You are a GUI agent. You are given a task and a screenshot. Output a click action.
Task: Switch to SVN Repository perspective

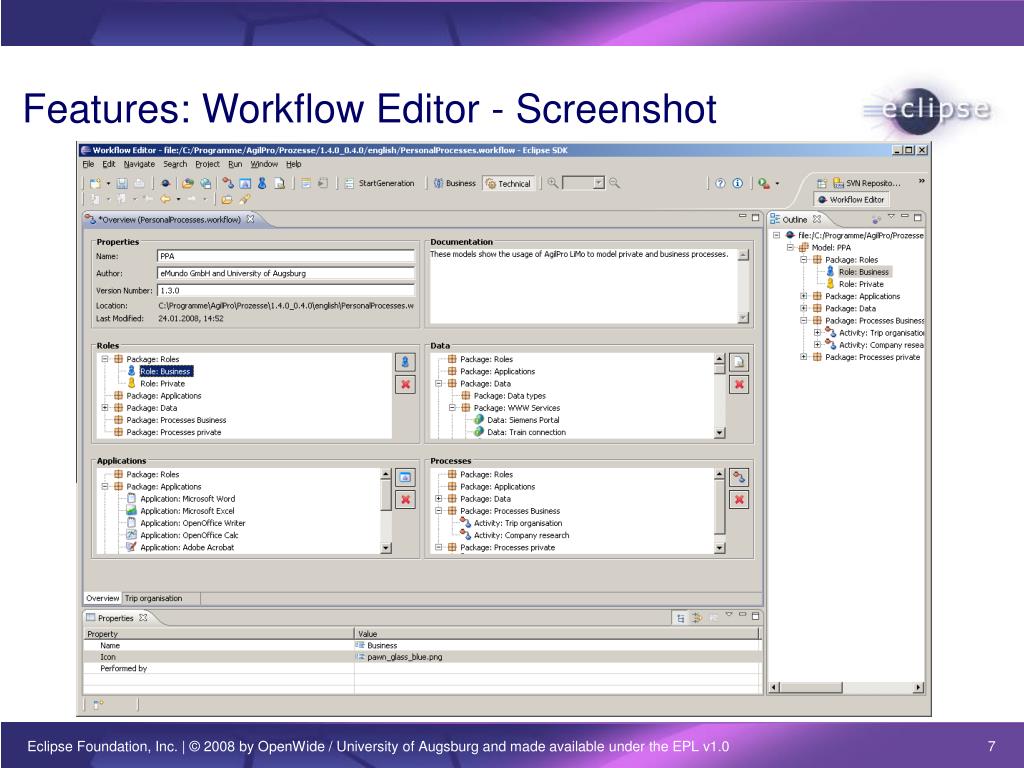(866, 184)
